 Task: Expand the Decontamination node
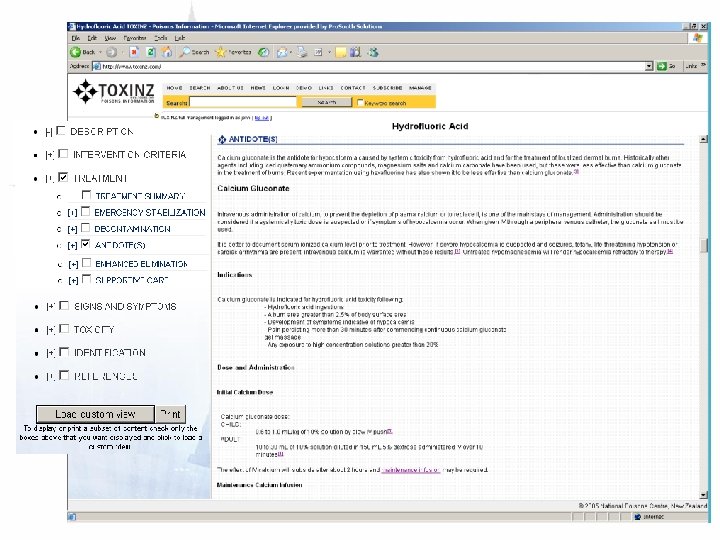pyautogui.click(x=72, y=229)
